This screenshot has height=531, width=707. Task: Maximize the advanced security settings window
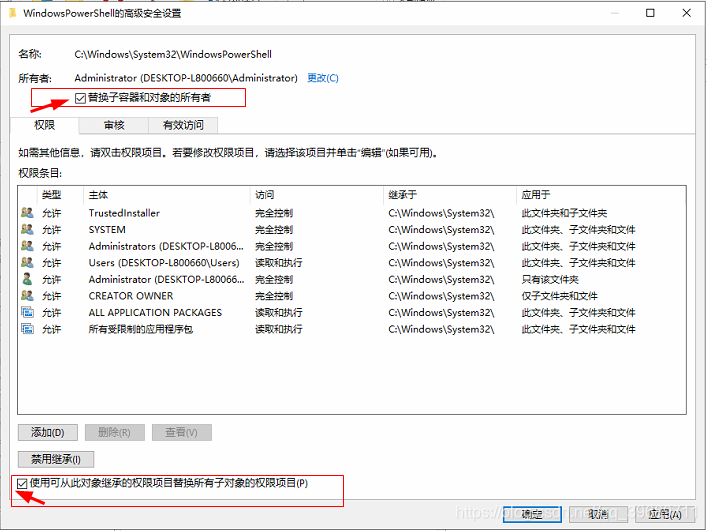click(x=650, y=13)
